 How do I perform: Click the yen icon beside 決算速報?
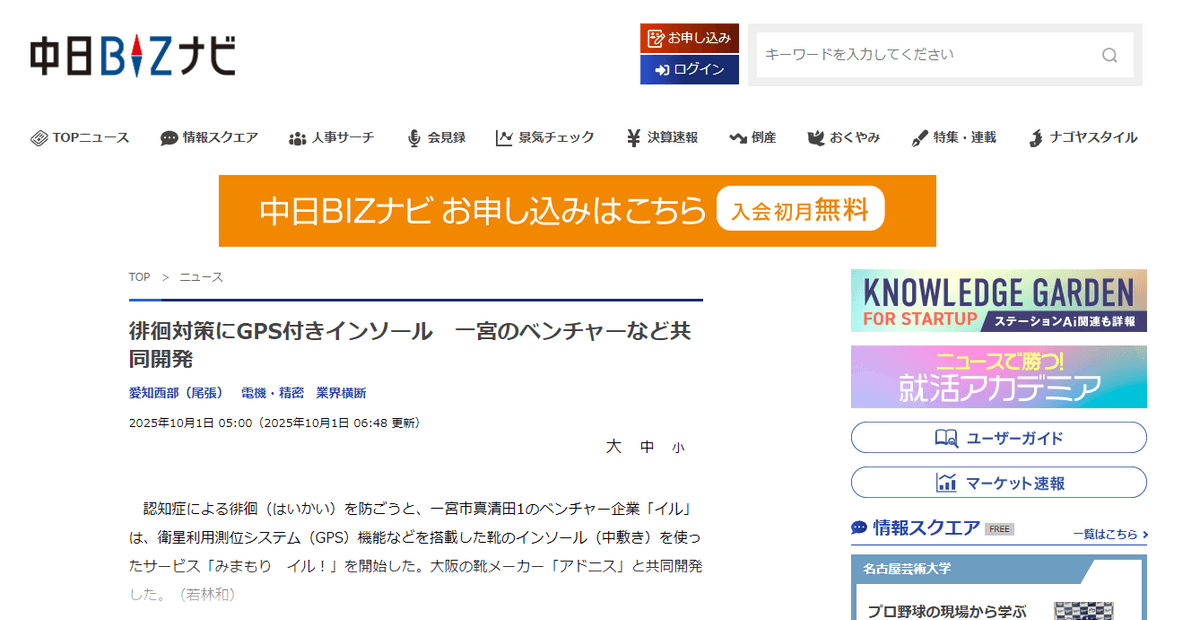click(x=634, y=138)
